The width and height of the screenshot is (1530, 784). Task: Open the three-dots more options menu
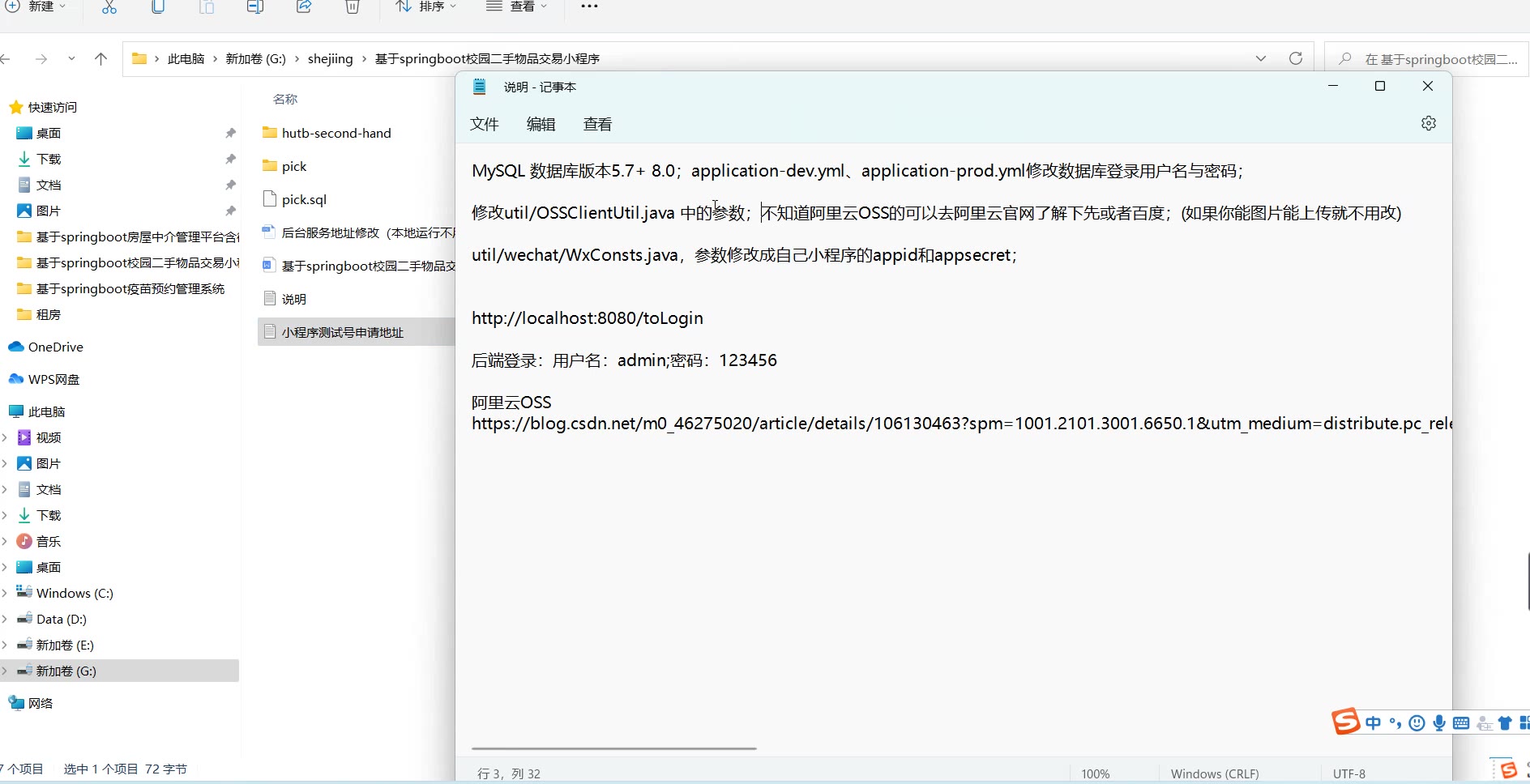(x=589, y=6)
